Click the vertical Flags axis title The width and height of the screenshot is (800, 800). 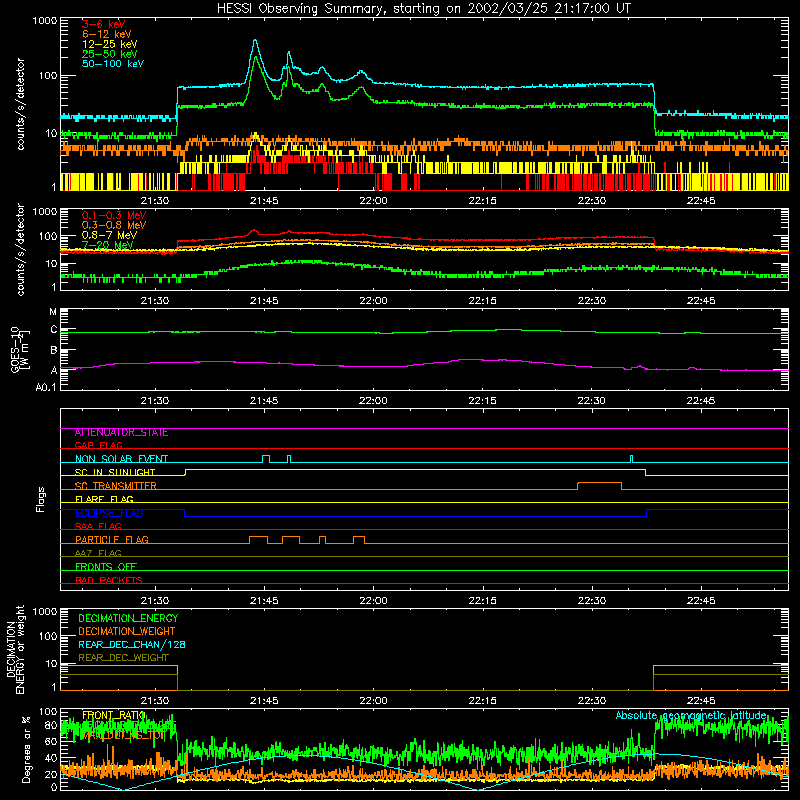tap(41, 500)
